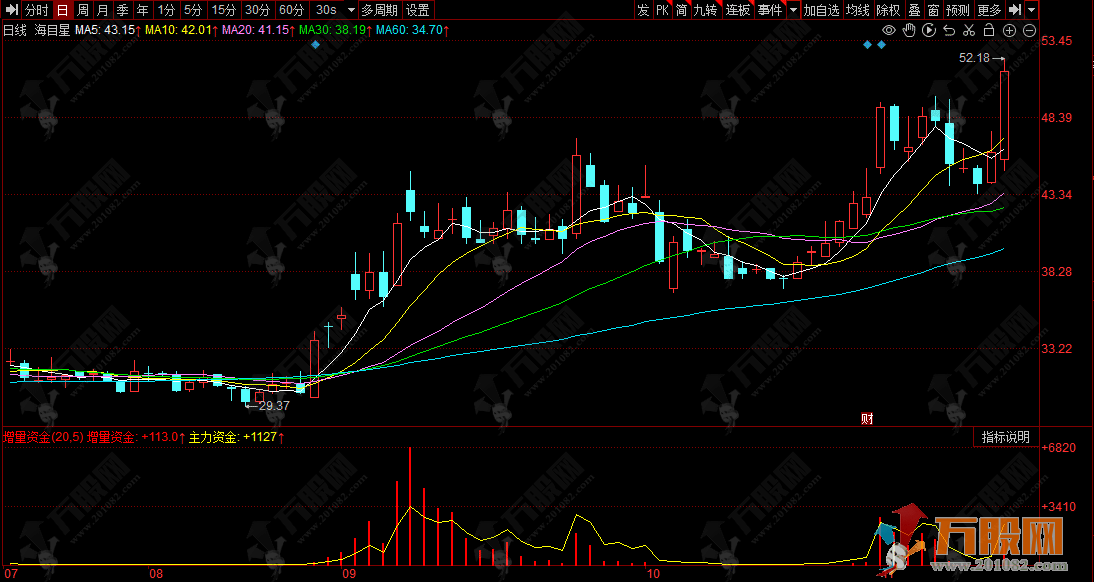Screen dimensions: 1094x582
Task: Click the 财 marker on chart
Action: click(x=867, y=419)
